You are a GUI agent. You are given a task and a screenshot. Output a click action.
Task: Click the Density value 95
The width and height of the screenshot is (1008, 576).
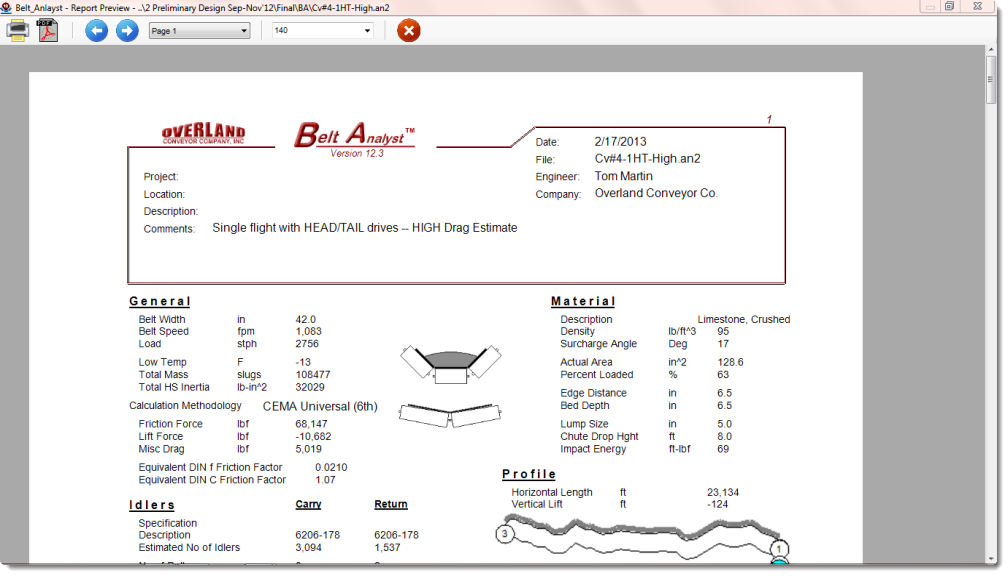[x=723, y=332]
